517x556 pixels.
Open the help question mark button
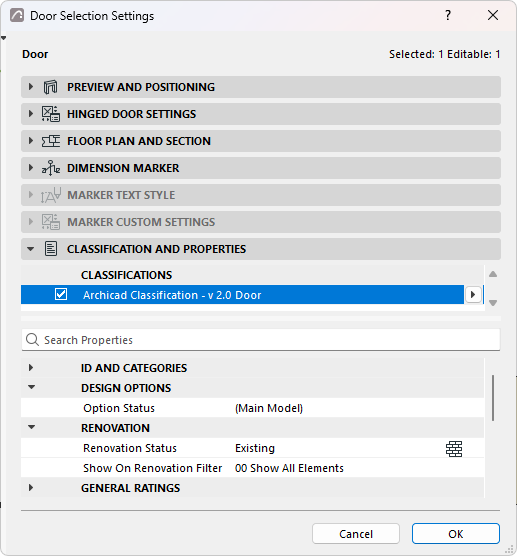click(x=448, y=15)
